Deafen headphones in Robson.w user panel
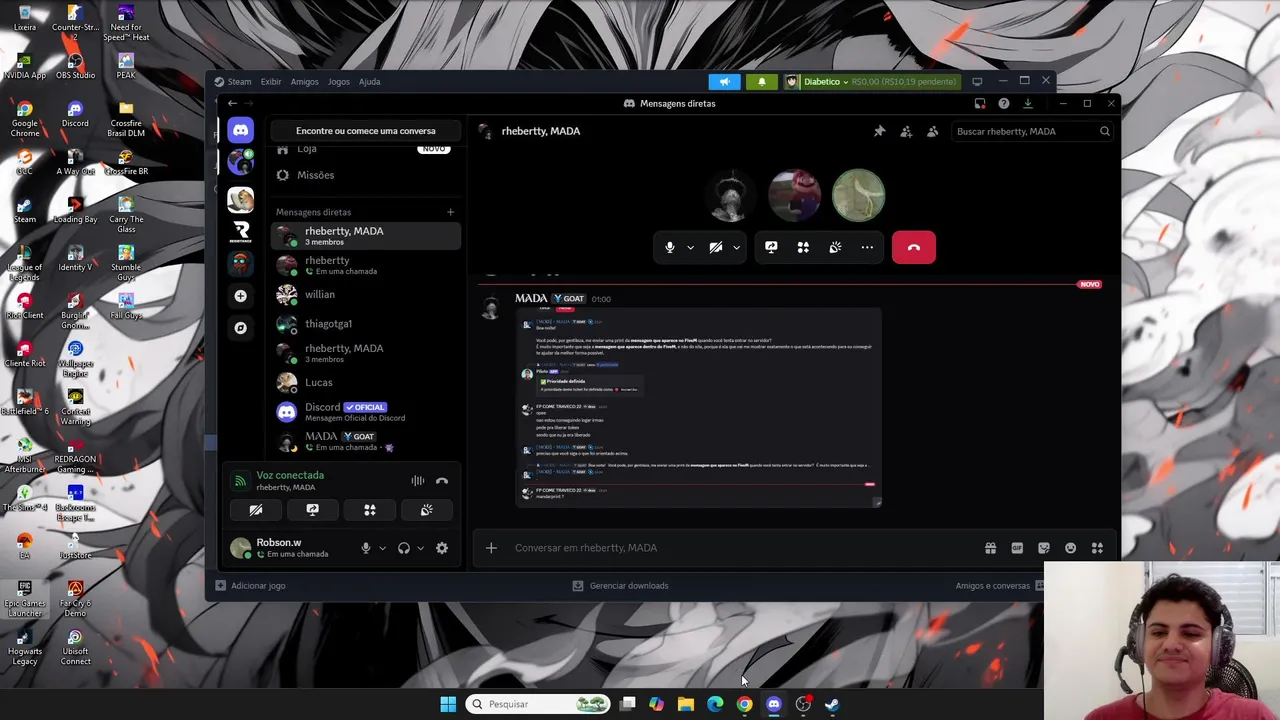 pyautogui.click(x=404, y=548)
